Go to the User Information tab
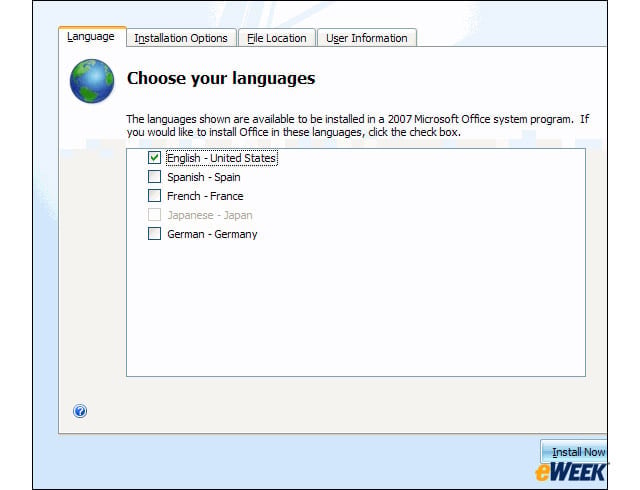Viewport: 640px width, 490px height. (x=367, y=38)
